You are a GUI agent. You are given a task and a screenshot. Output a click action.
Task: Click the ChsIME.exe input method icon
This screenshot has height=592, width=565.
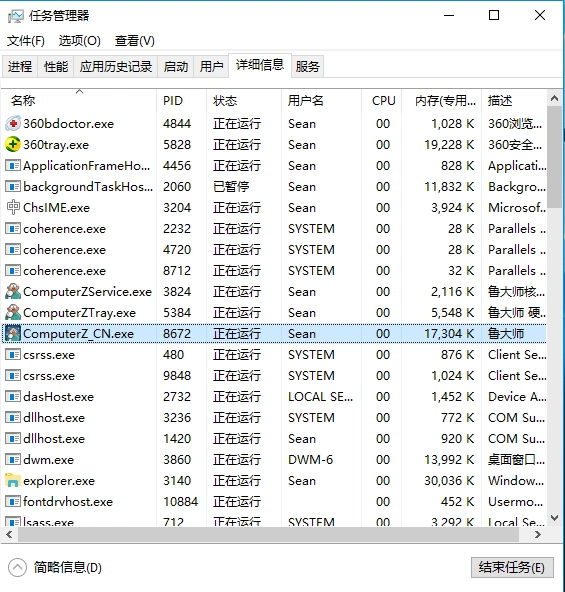pos(13,207)
